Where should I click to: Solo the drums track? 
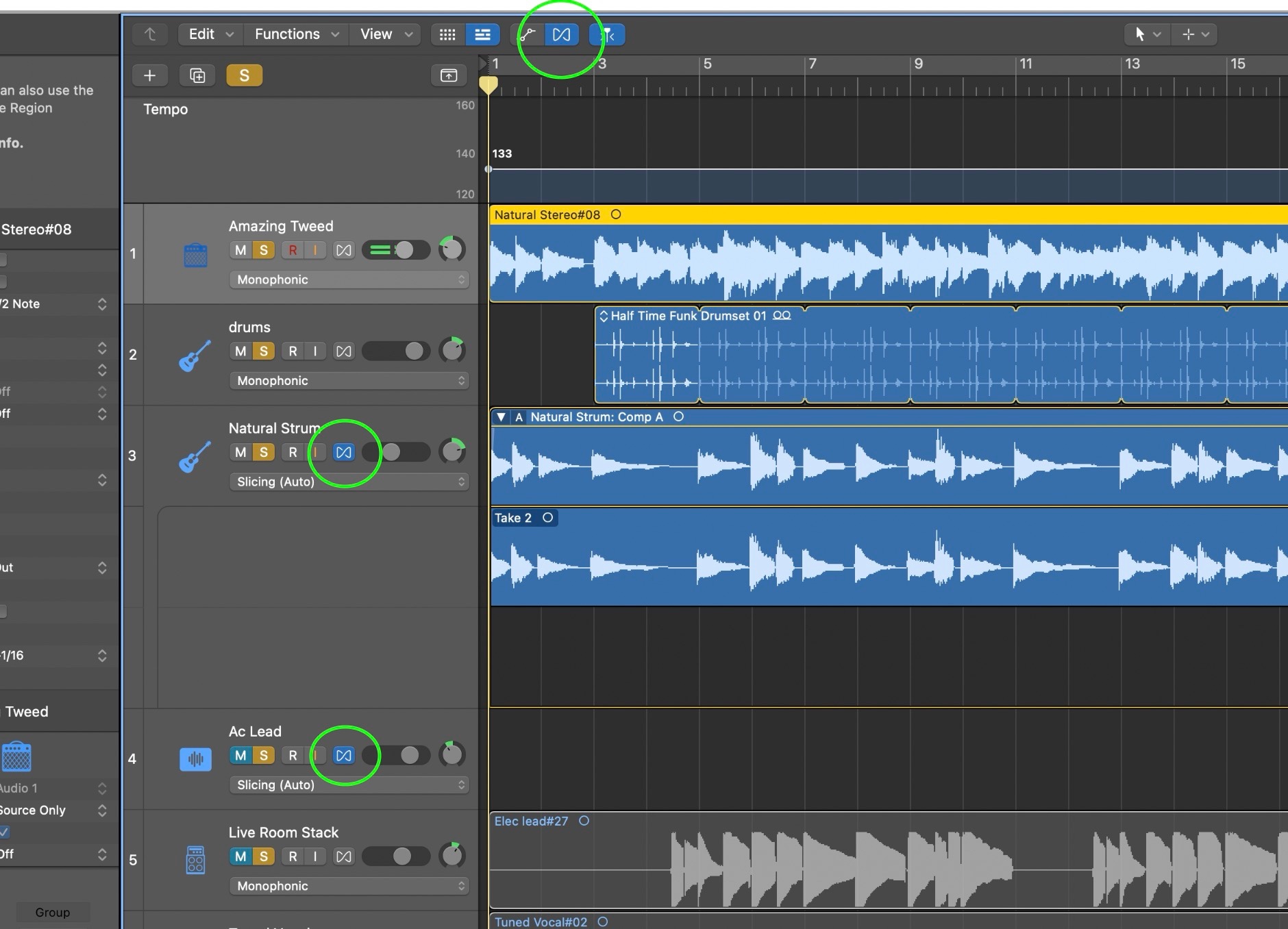pos(263,351)
